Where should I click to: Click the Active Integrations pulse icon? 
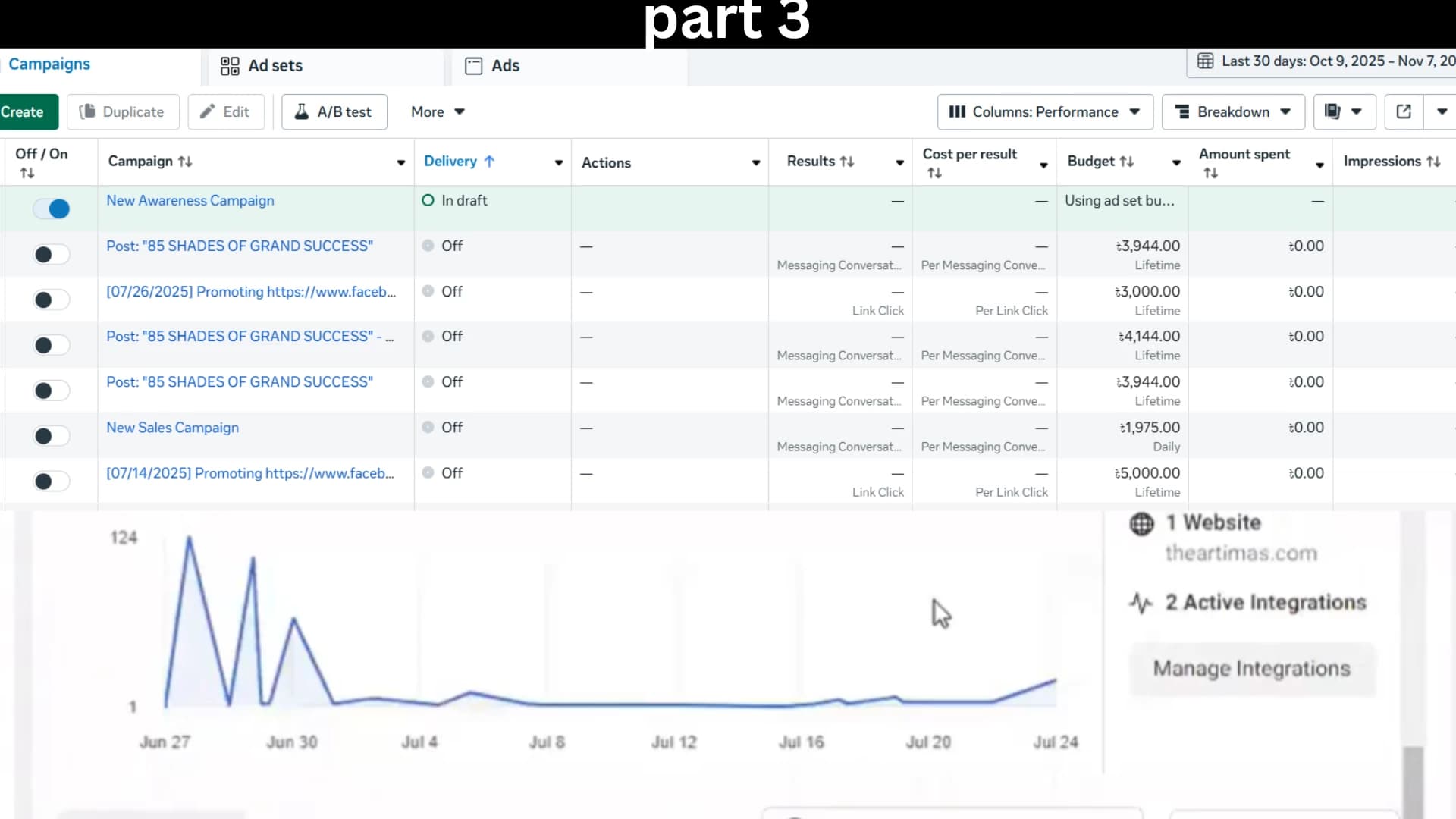1141,603
